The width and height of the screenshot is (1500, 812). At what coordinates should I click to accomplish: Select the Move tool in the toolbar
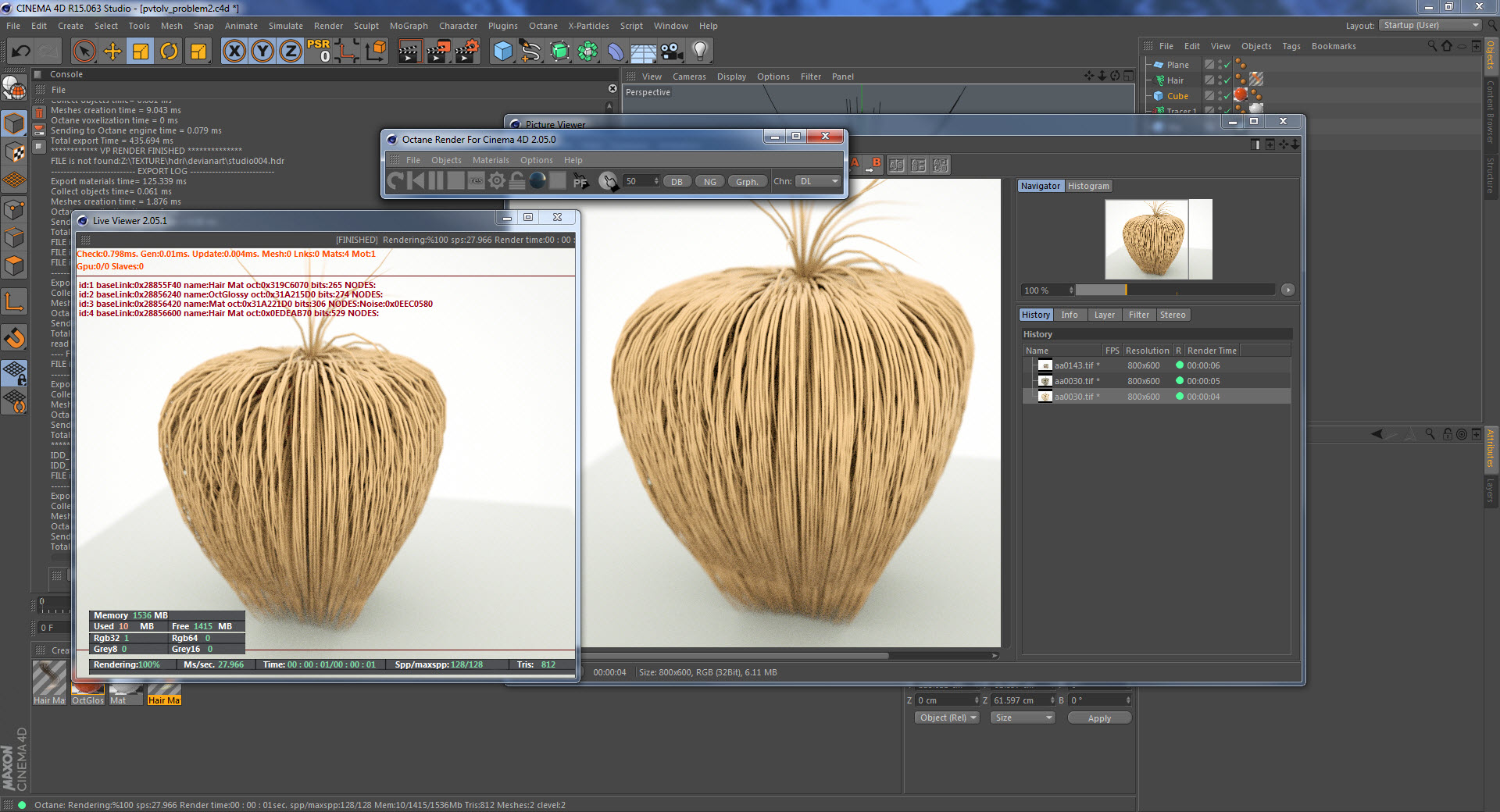(112, 52)
